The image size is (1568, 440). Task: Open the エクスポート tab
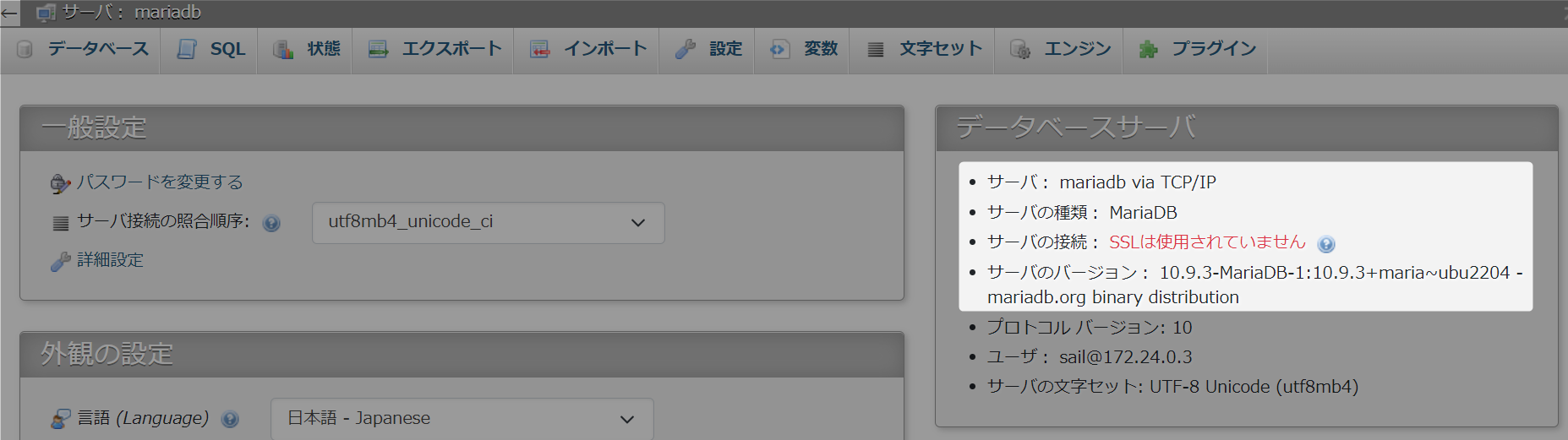pos(434,50)
